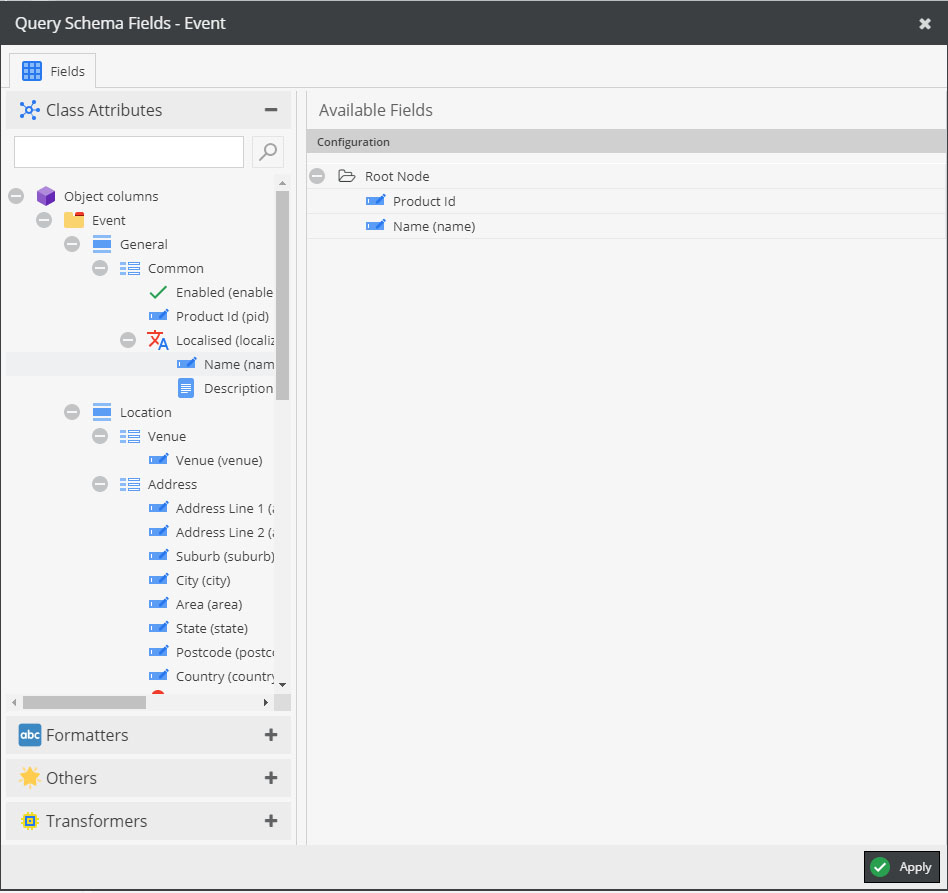Select the Enabled tree item label
948x893 pixels.
point(224,293)
